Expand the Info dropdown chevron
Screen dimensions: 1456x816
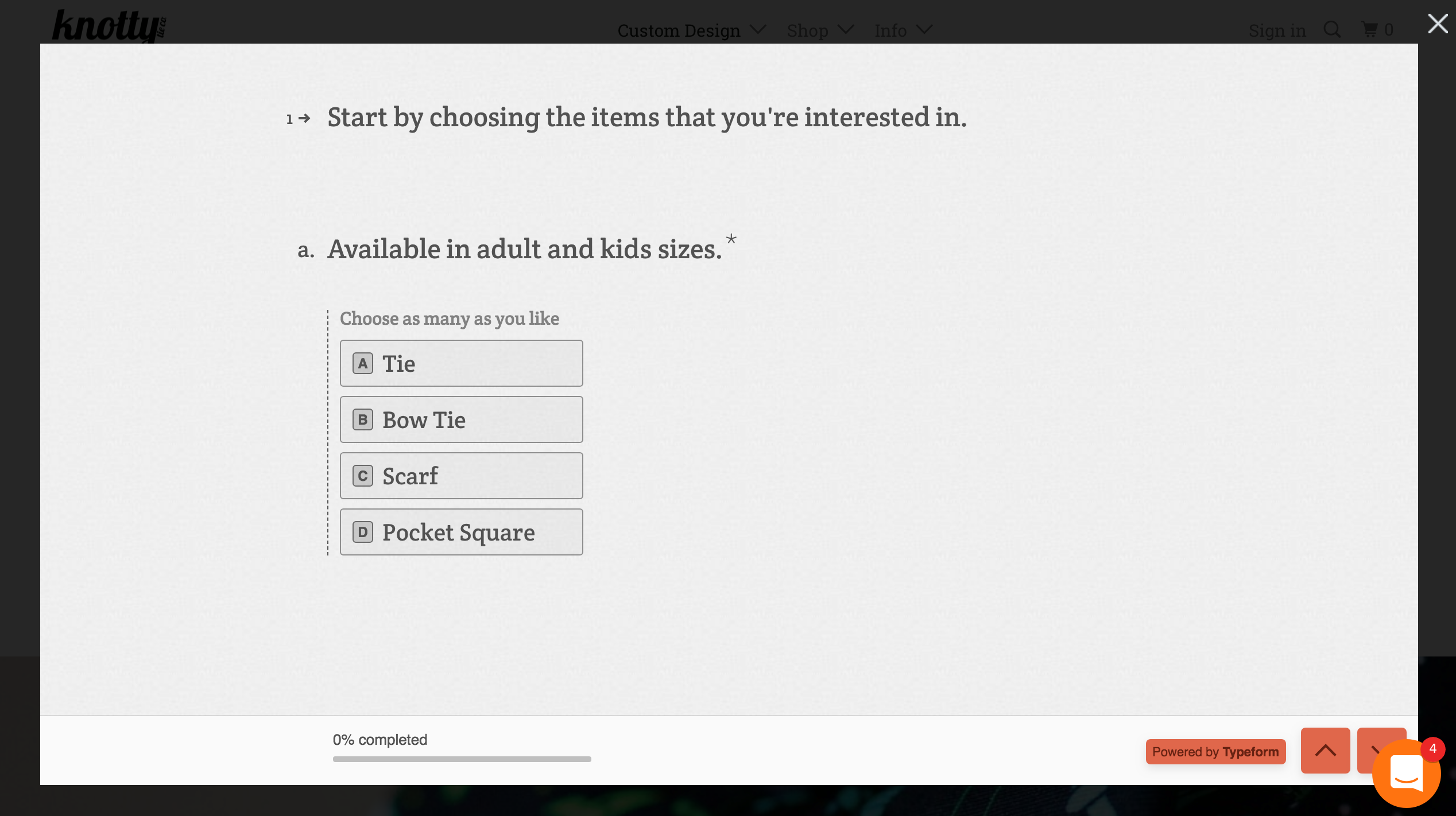click(924, 29)
